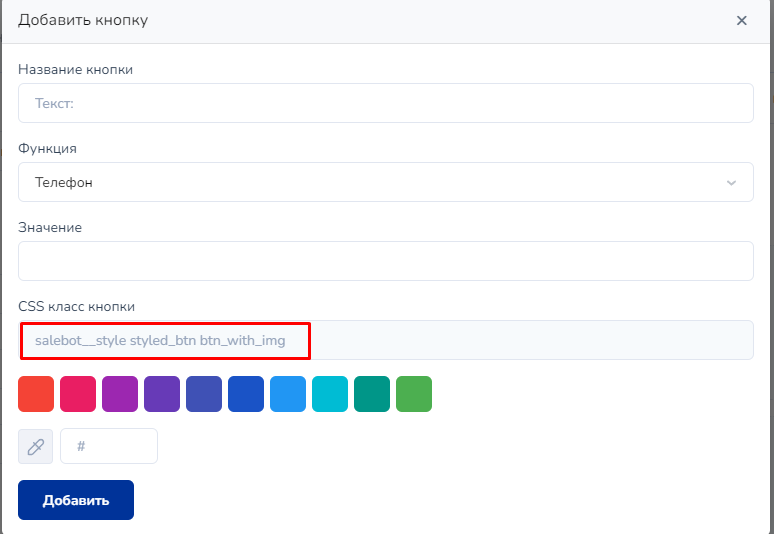Click the hex color '#' input box
This screenshot has height=534, width=774.
click(x=109, y=446)
